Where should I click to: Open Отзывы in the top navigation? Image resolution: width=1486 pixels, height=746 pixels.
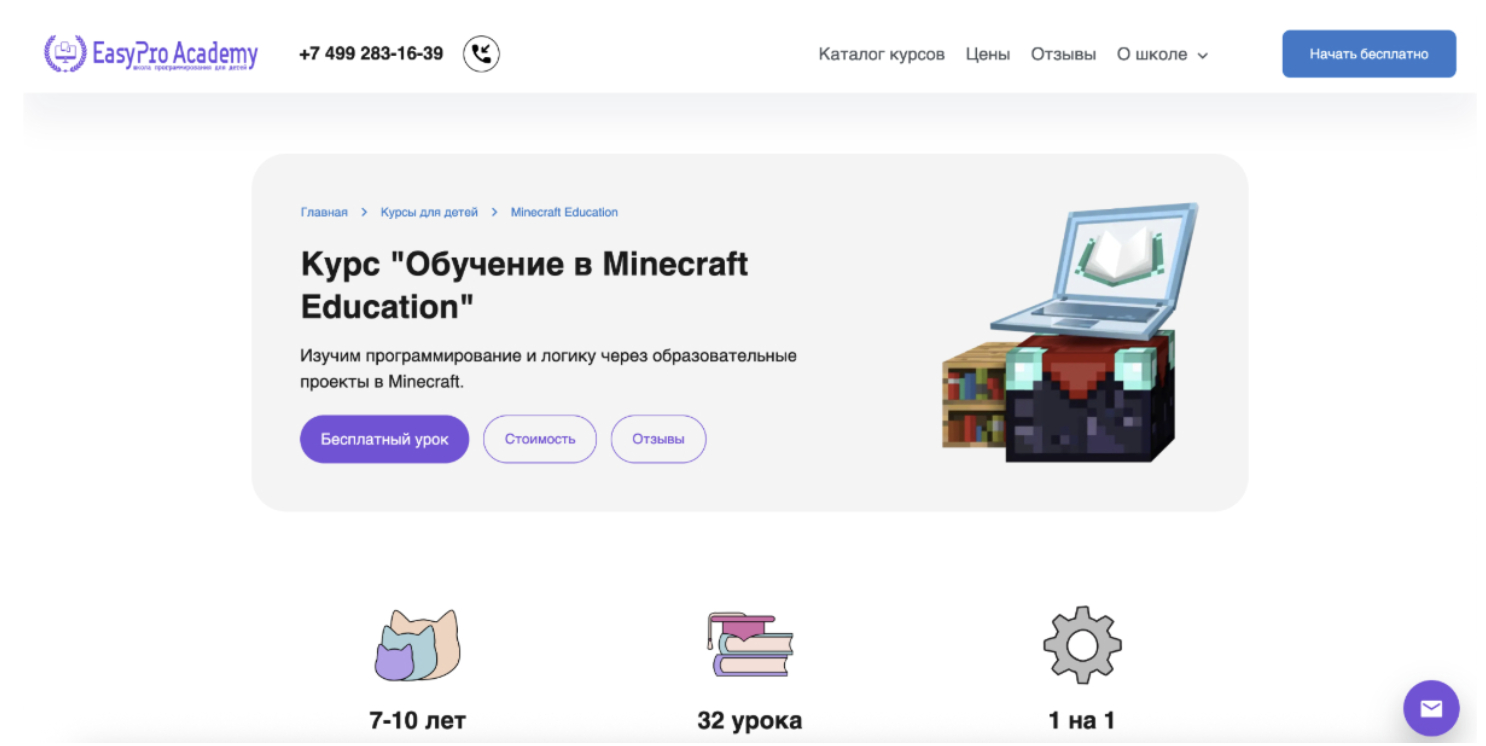click(x=1063, y=54)
